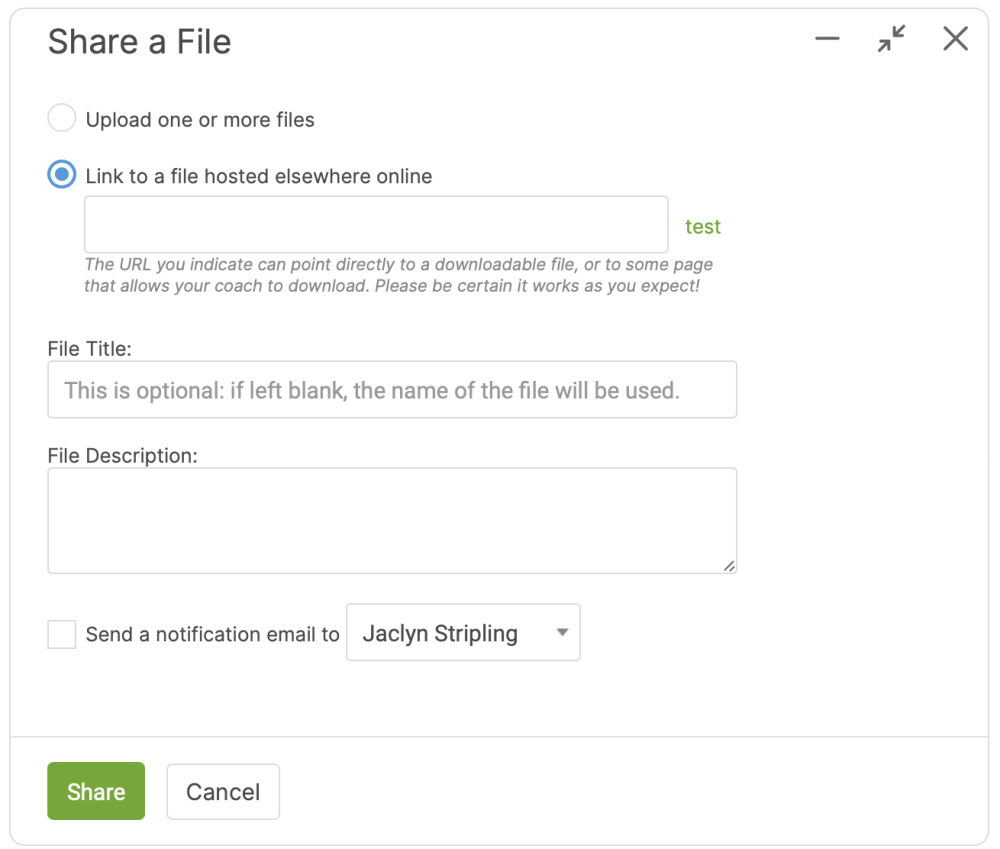Click the recipient dropdown arrow
Viewport: 1000px width, 849px height.
pos(562,632)
